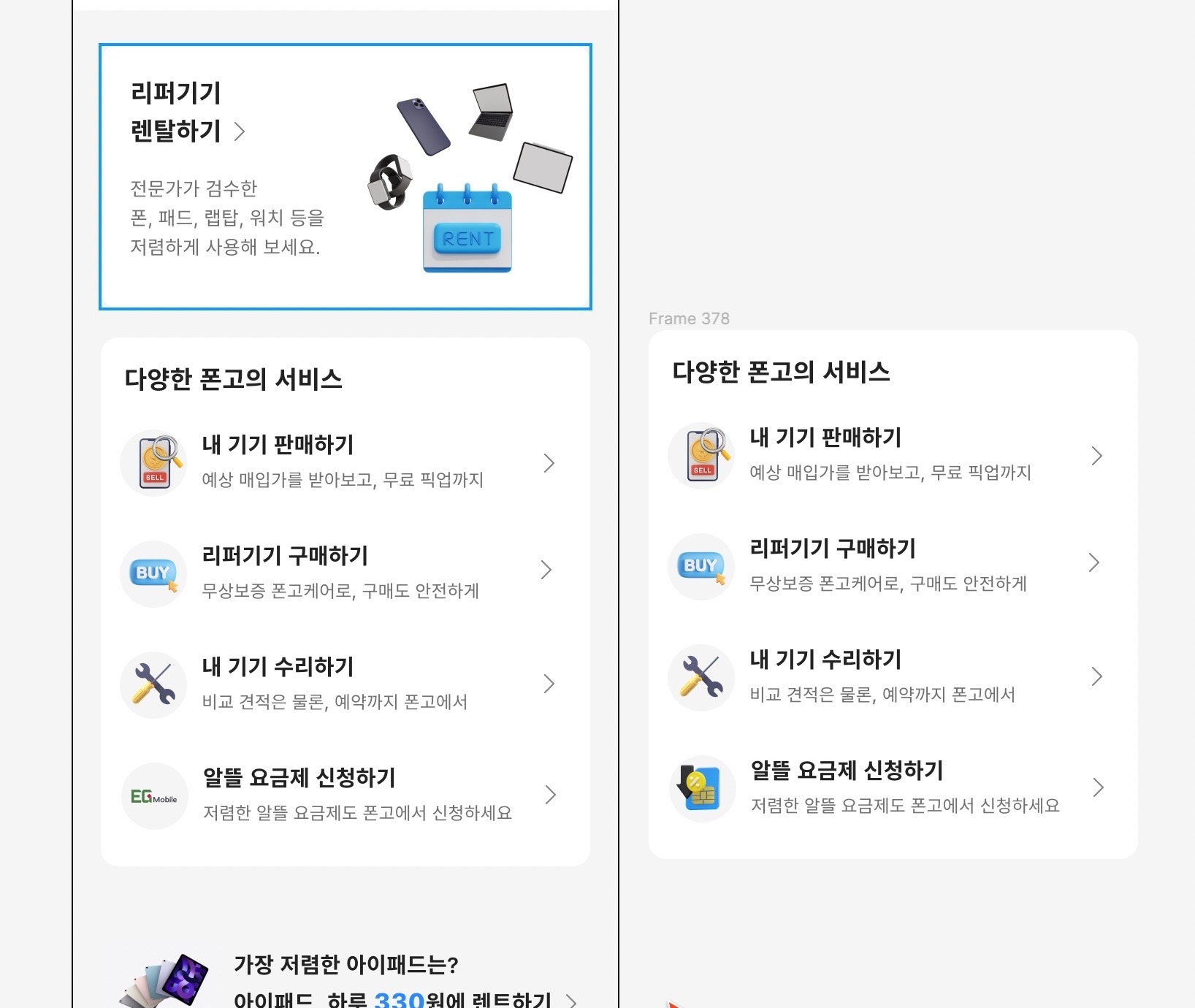Click the BUY icon in Frame 378
This screenshot has height=1008, width=1195.
point(701,567)
